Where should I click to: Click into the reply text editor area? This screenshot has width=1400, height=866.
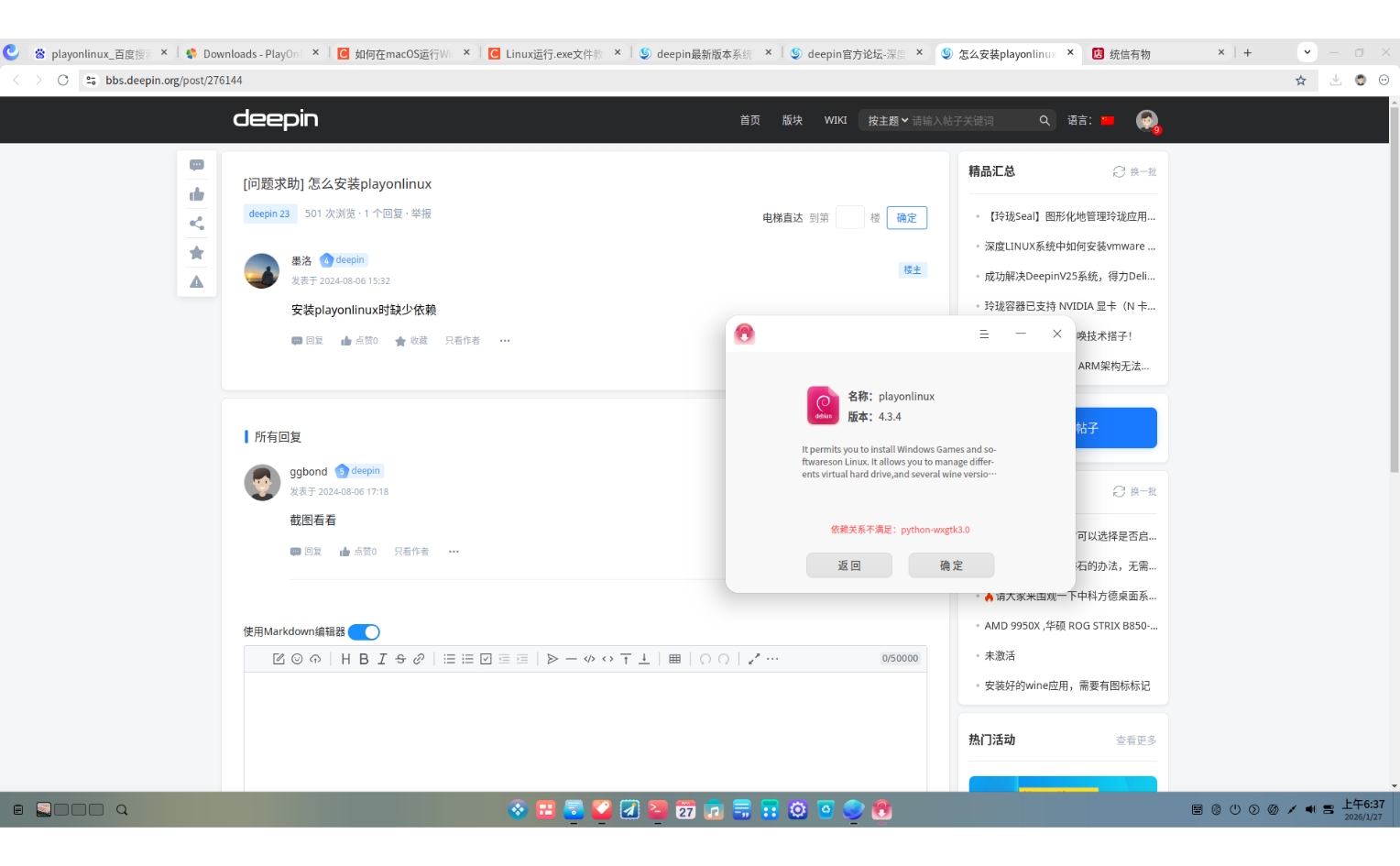(585, 731)
